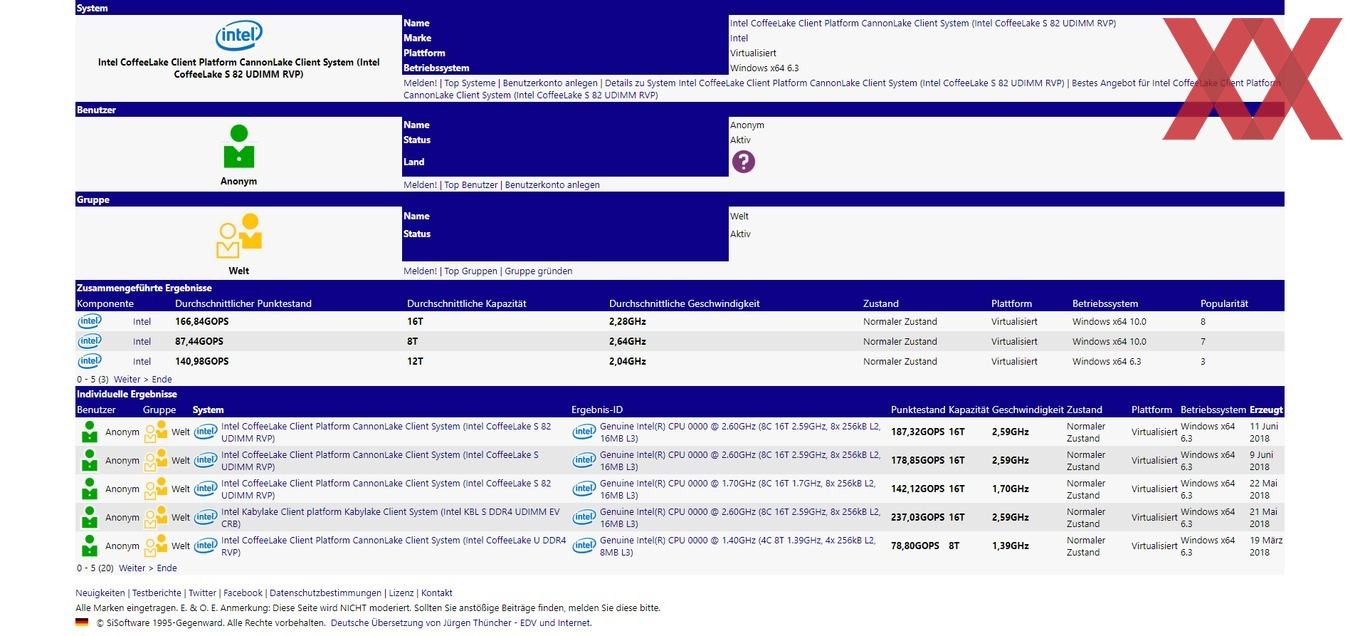The width and height of the screenshot is (1360, 636).
Task: Click green user icon in the 178,85GOPS row
Action: pyautogui.click(x=90, y=460)
